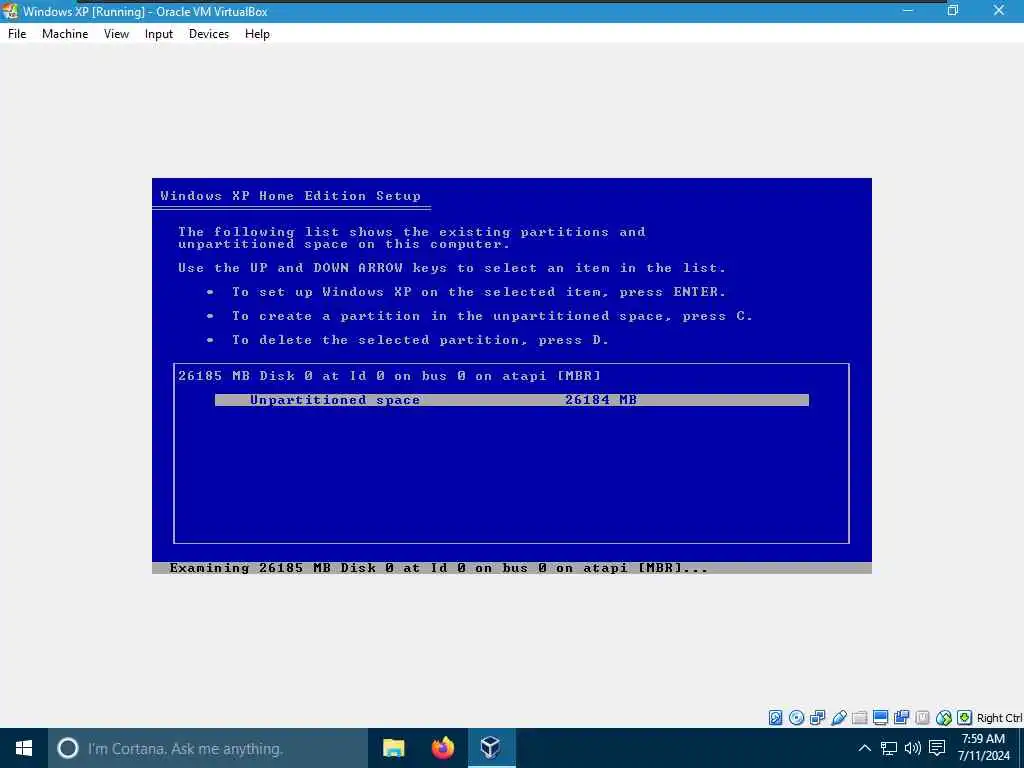Click the 'press C' create partition instruction
This screenshot has height=768, width=1024.
click(x=492, y=316)
